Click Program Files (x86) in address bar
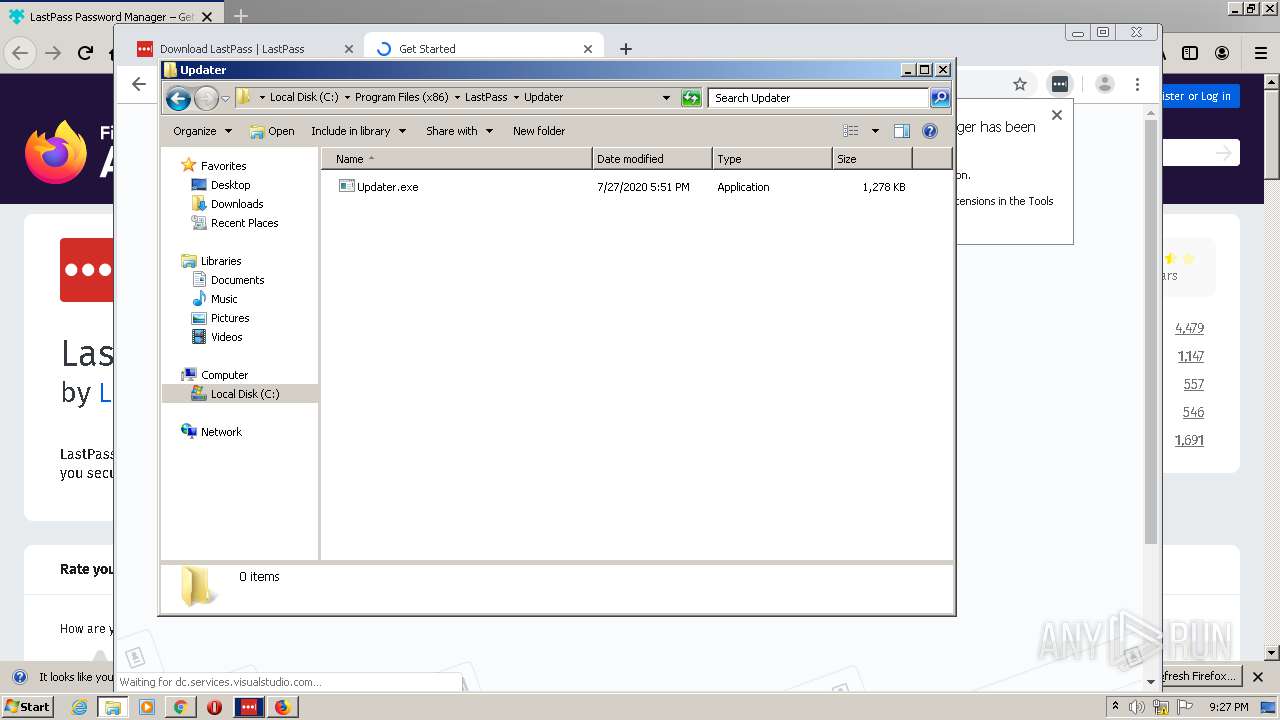This screenshot has height=720, width=1280. click(401, 97)
